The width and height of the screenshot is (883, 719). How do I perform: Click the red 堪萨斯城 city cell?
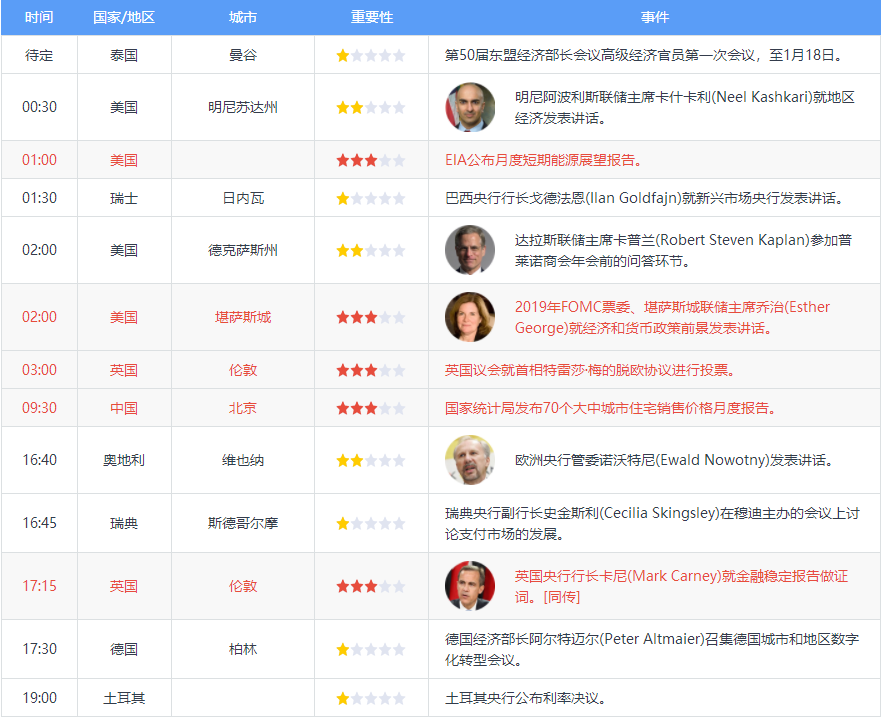coord(243,317)
